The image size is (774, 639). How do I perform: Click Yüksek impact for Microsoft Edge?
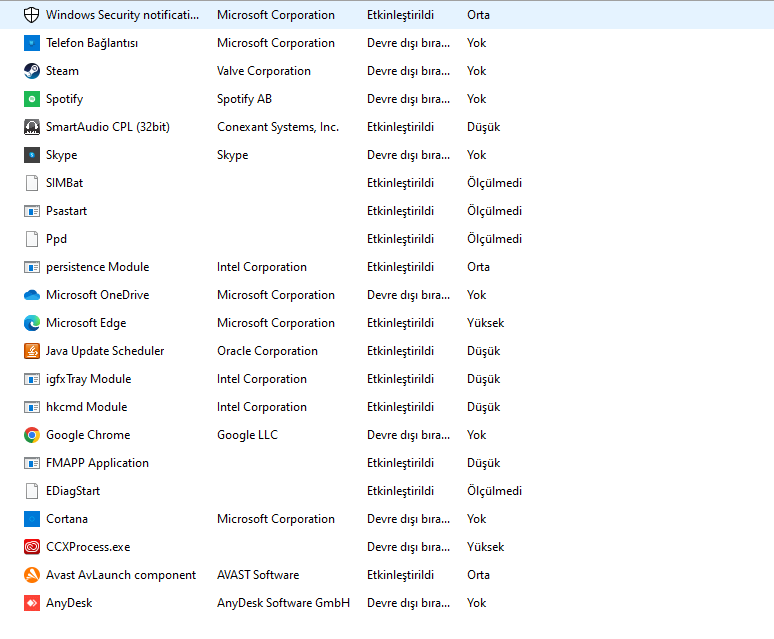point(485,323)
